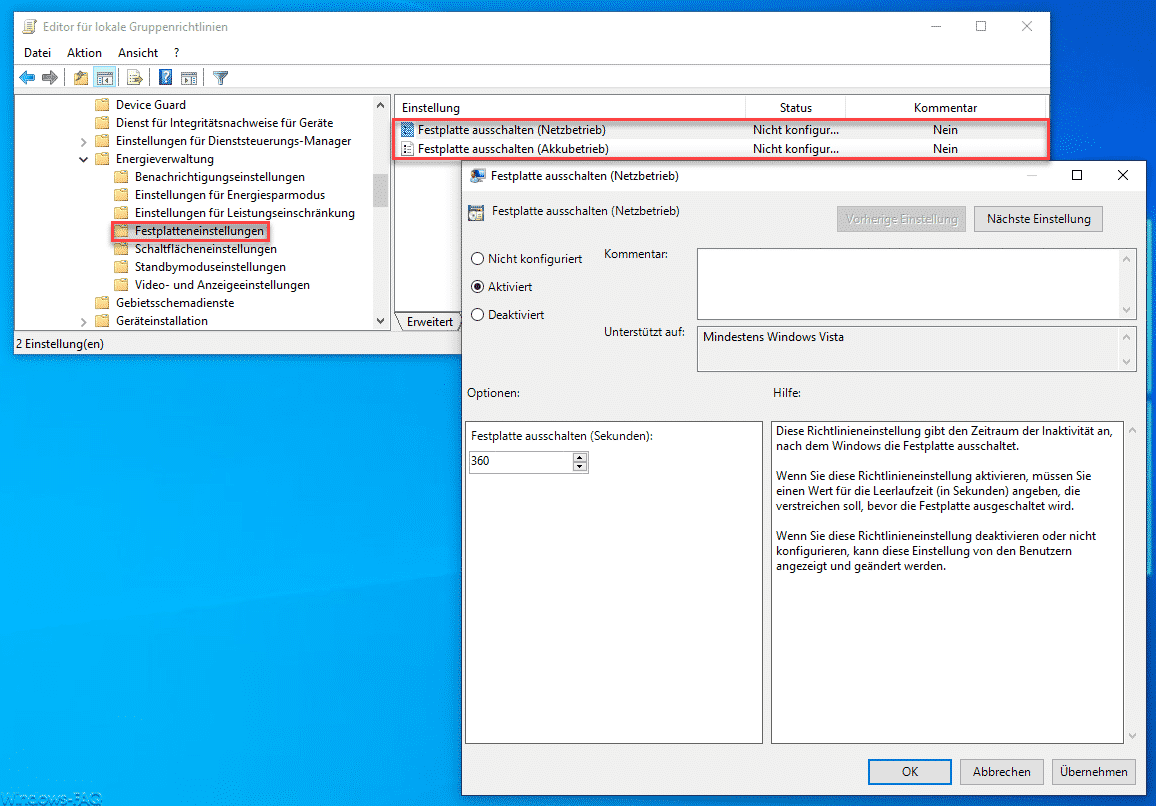Expand Einstellungen für Dienststeuerungs-Manager node
This screenshot has height=806, width=1156.
pyautogui.click(x=83, y=142)
